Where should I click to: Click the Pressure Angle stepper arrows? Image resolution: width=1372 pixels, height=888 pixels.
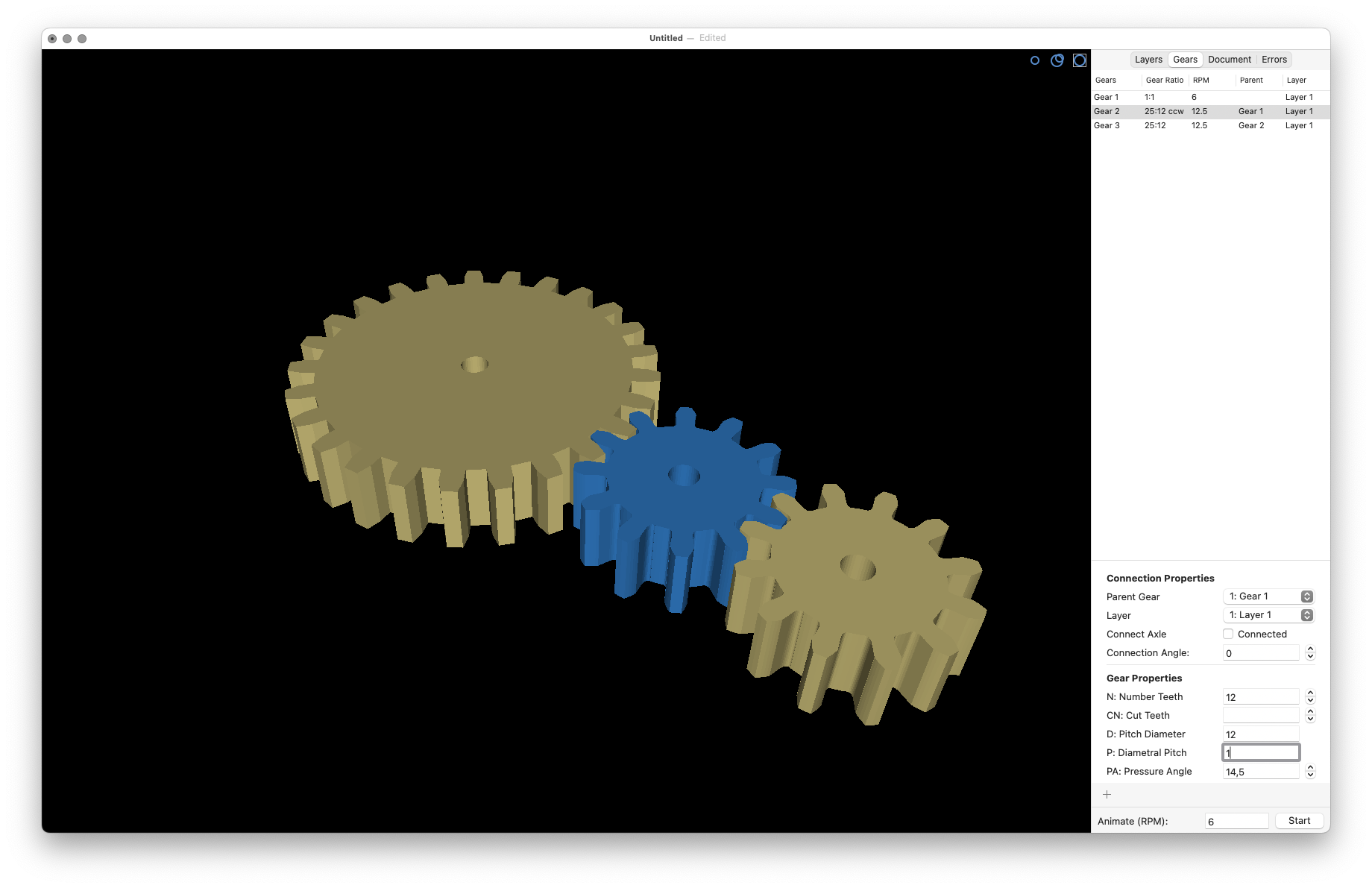coord(1310,772)
